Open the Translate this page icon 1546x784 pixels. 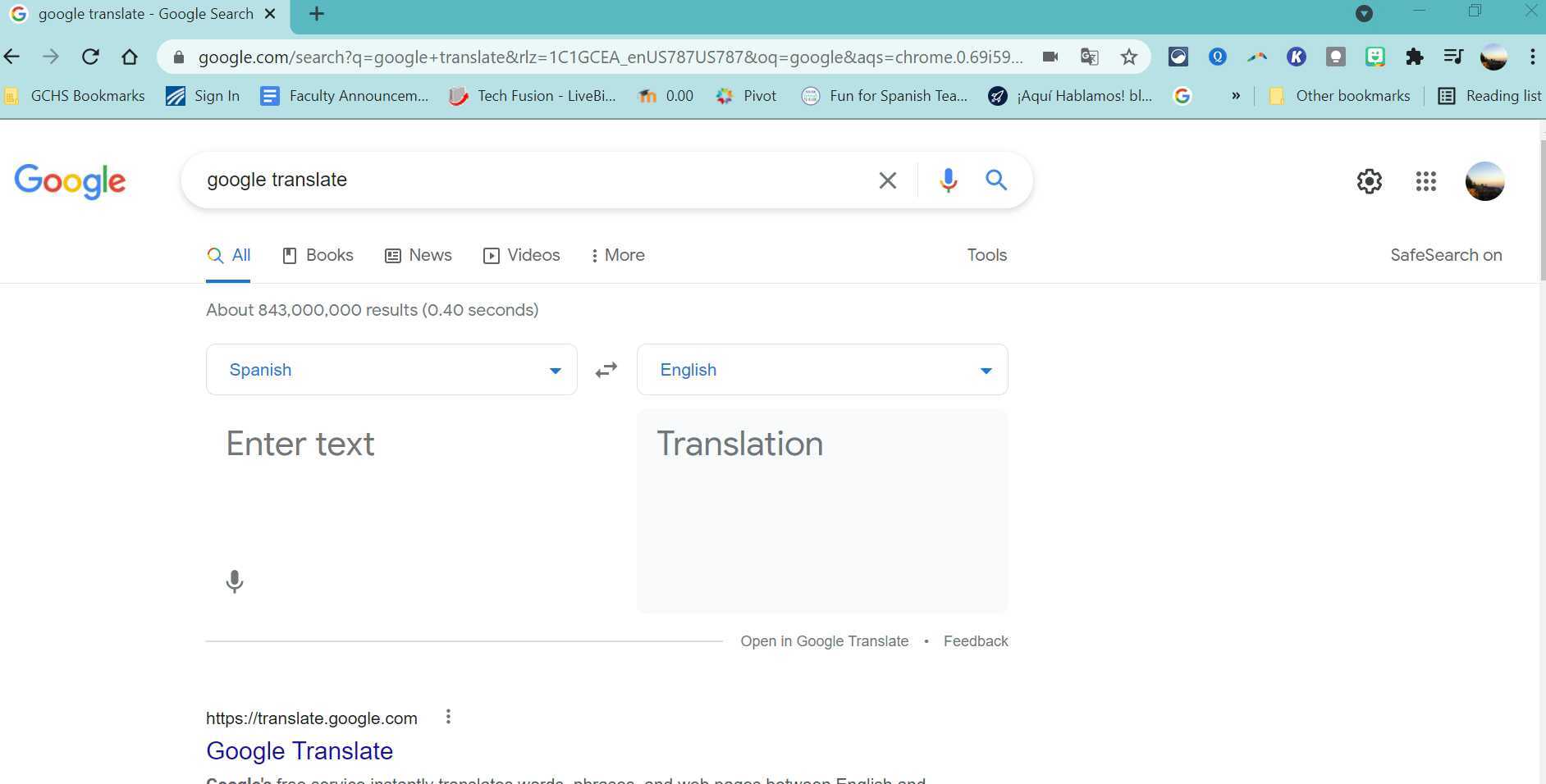(x=1089, y=57)
